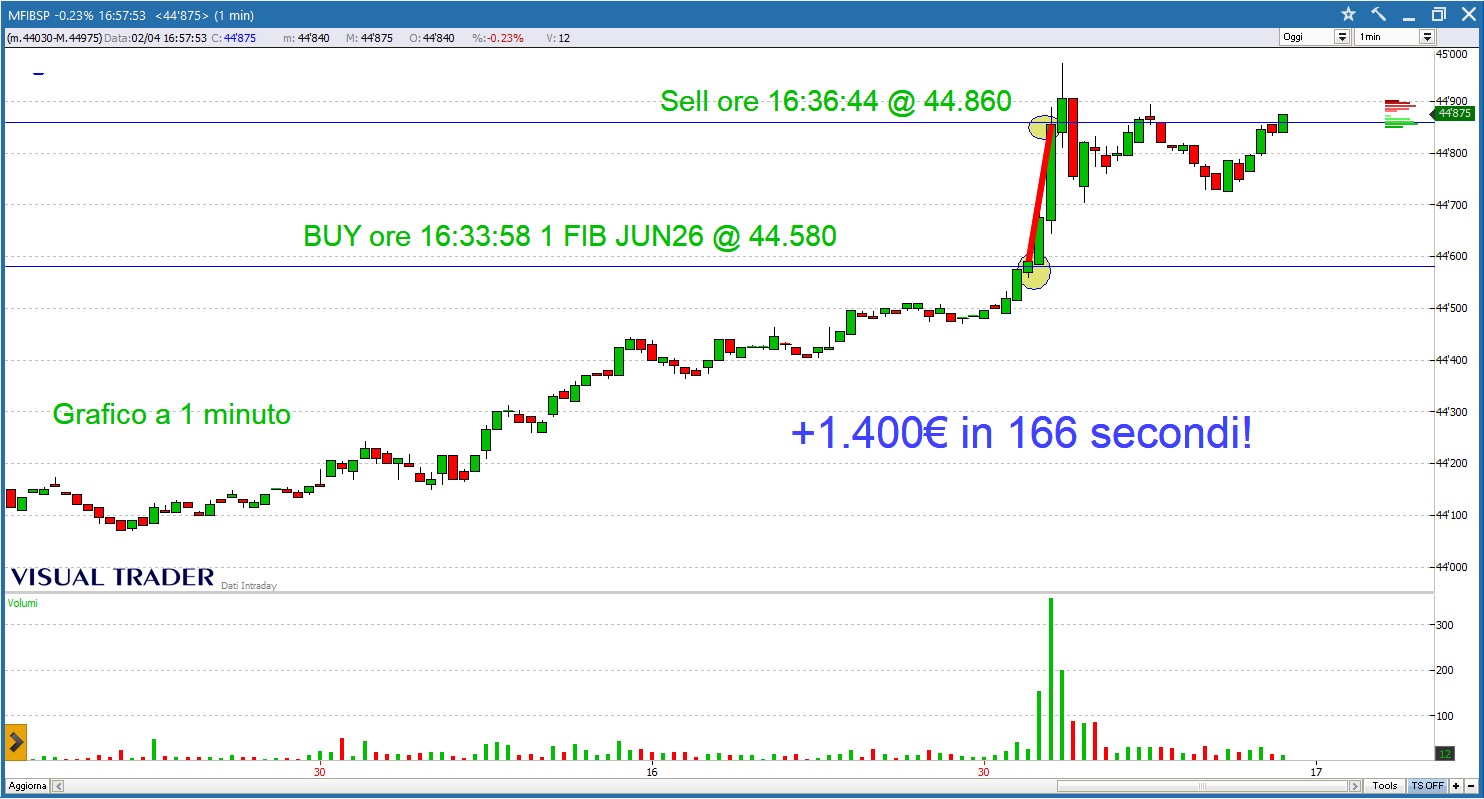Click the star favorites icon in title bar
Image resolution: width=1484 pixels, height=799 pixels.
click(1348, 14)
